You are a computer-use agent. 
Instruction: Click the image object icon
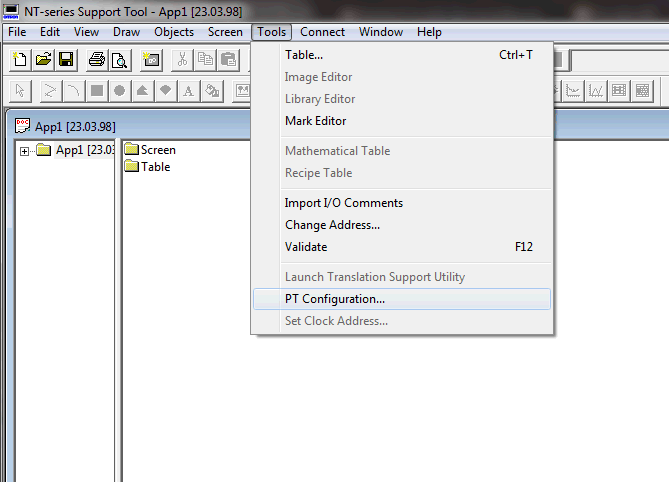[242, 91]
